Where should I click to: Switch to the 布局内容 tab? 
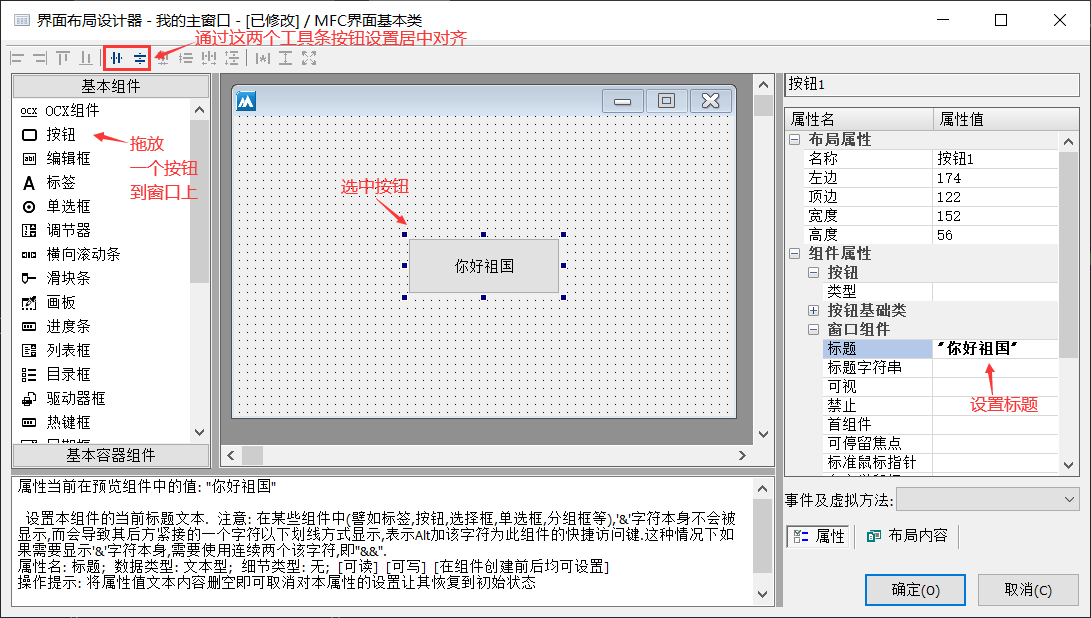(907, 536)
